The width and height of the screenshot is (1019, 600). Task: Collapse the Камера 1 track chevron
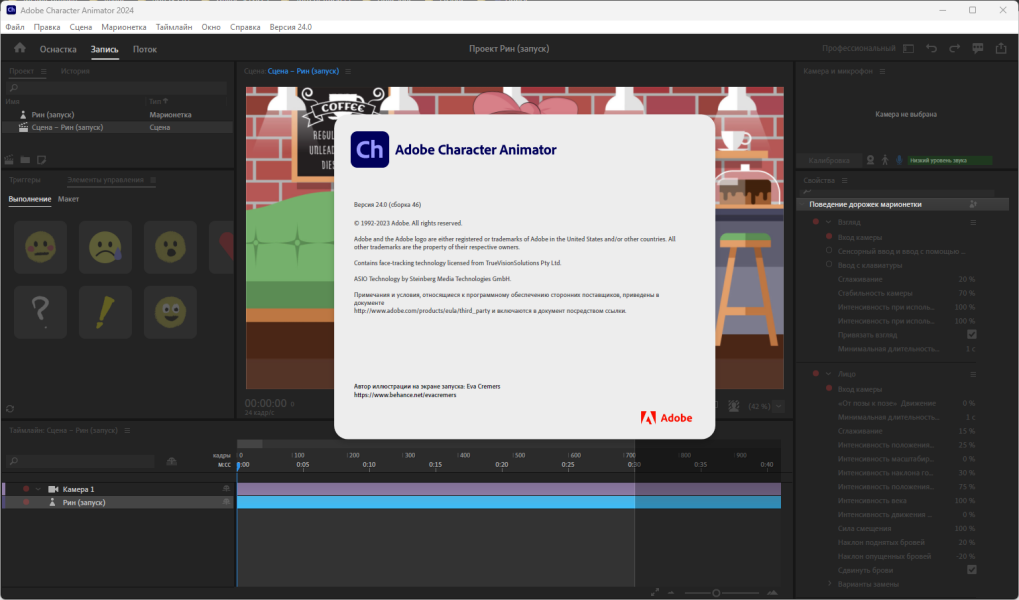coord(38,489)
